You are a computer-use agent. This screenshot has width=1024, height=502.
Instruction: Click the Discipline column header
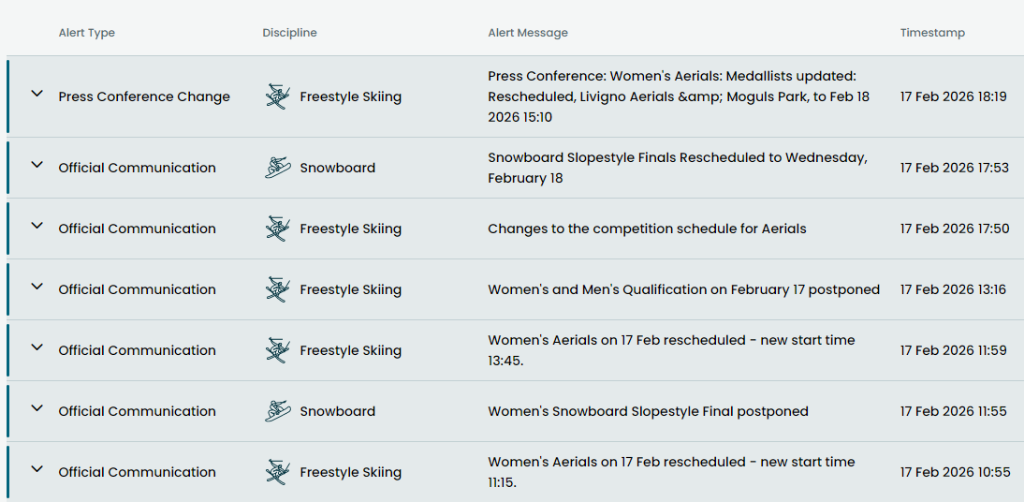(289, 33)
